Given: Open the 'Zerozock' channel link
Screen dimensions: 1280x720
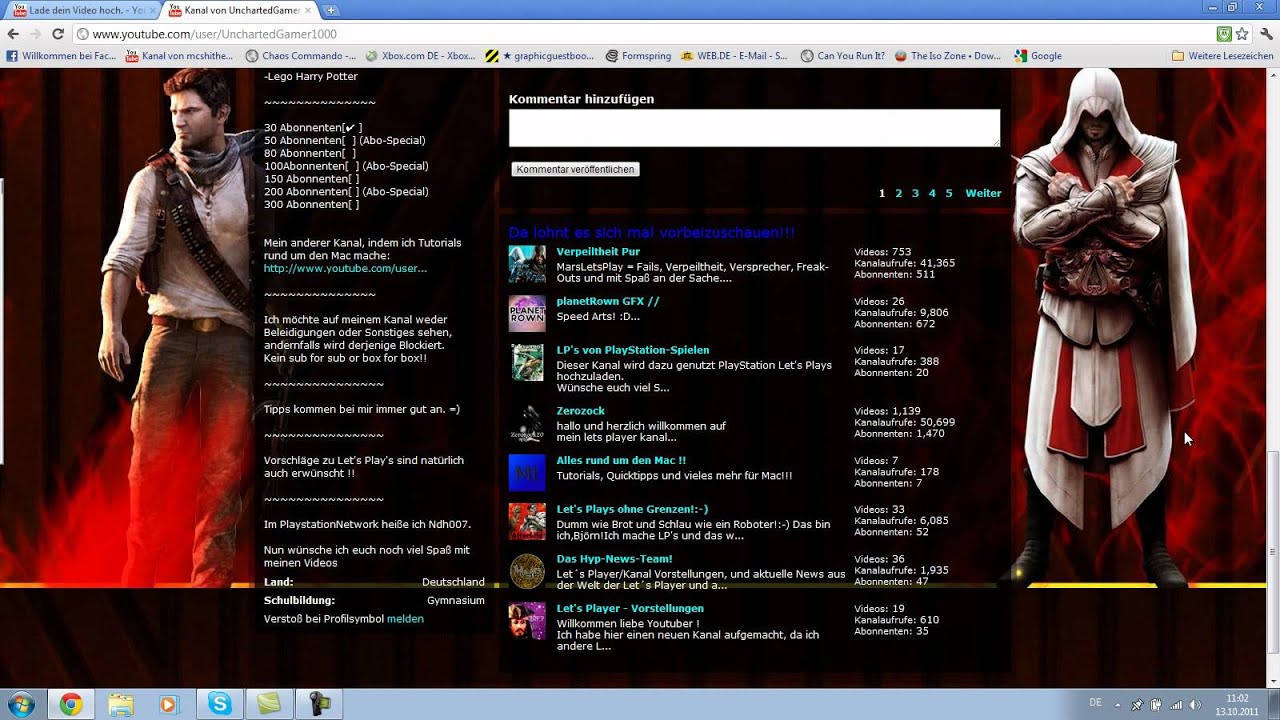Looking at the screenshot, I should coord(581,411).
